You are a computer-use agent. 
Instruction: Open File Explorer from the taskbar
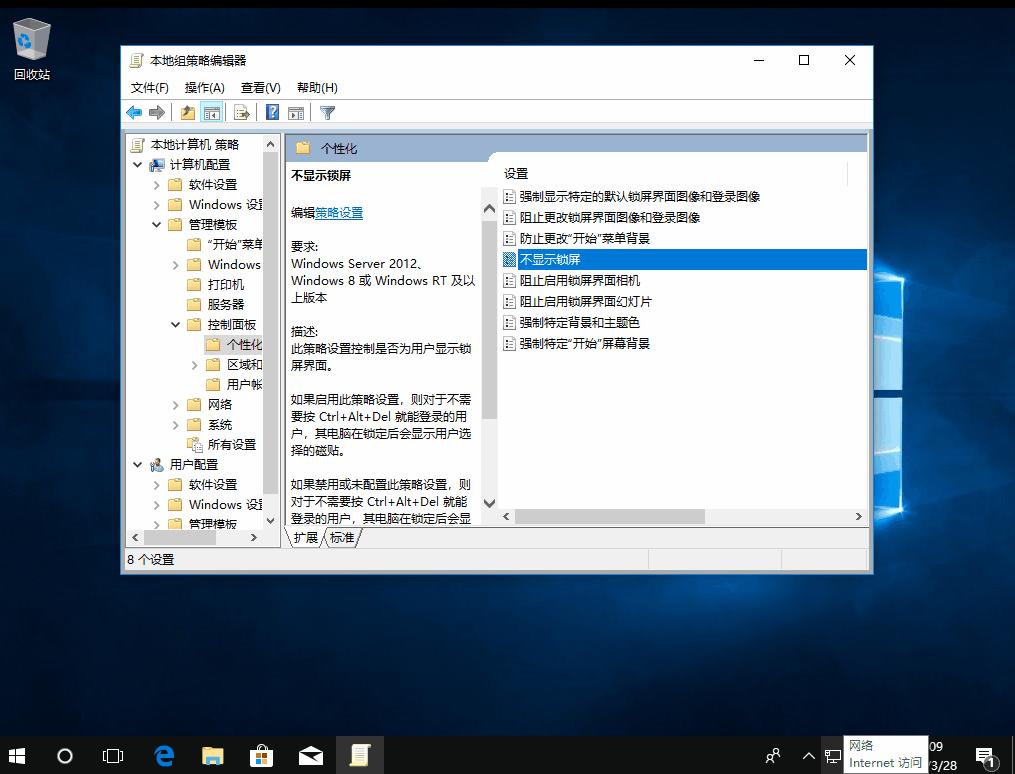coord(212,755)
